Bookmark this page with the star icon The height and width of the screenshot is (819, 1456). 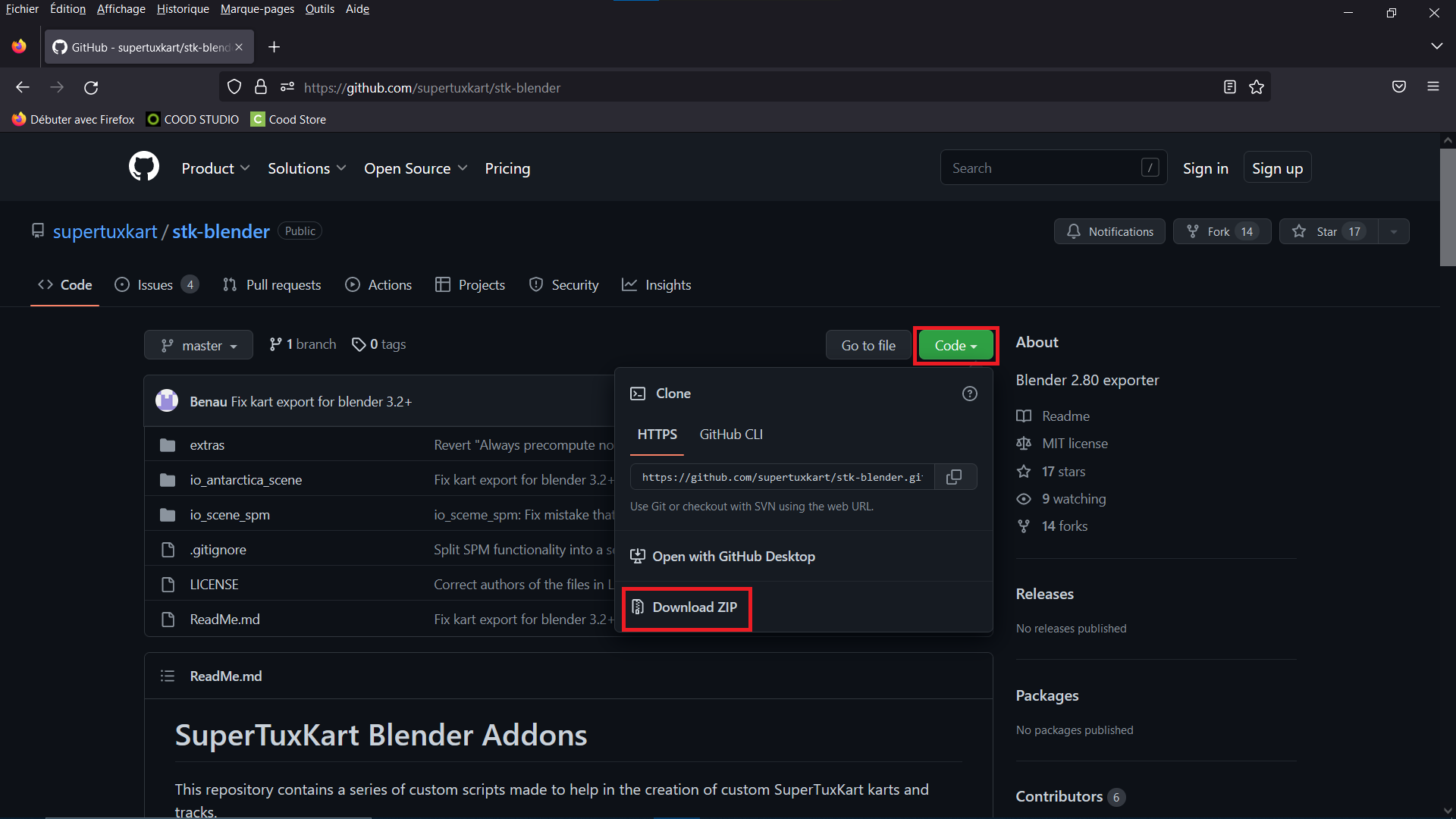(1257, 87)
